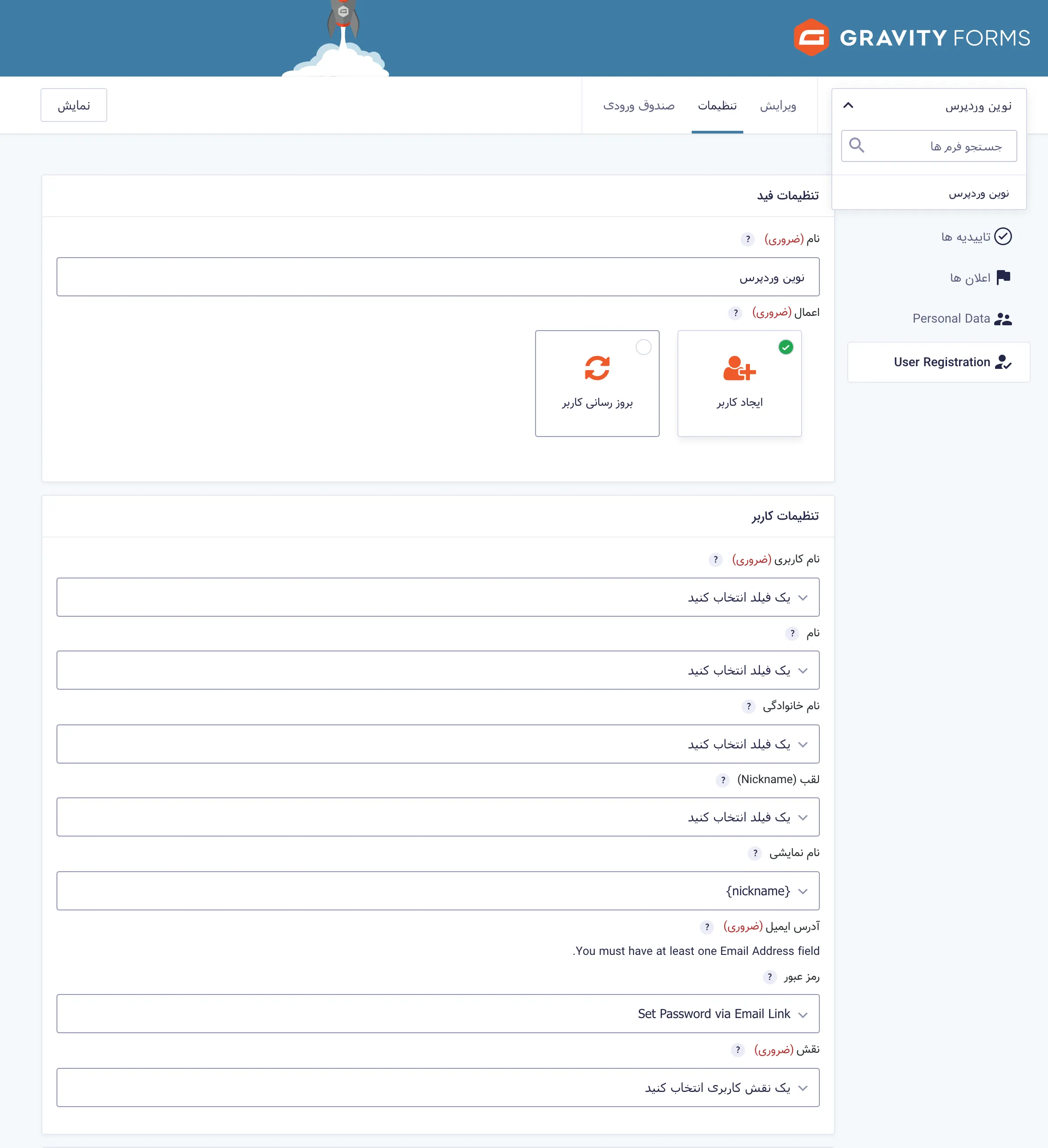Click the تنظیمات فید section heading
Image resolution: width=1048 pixels, height=1148 pixels.
(787, 196)
